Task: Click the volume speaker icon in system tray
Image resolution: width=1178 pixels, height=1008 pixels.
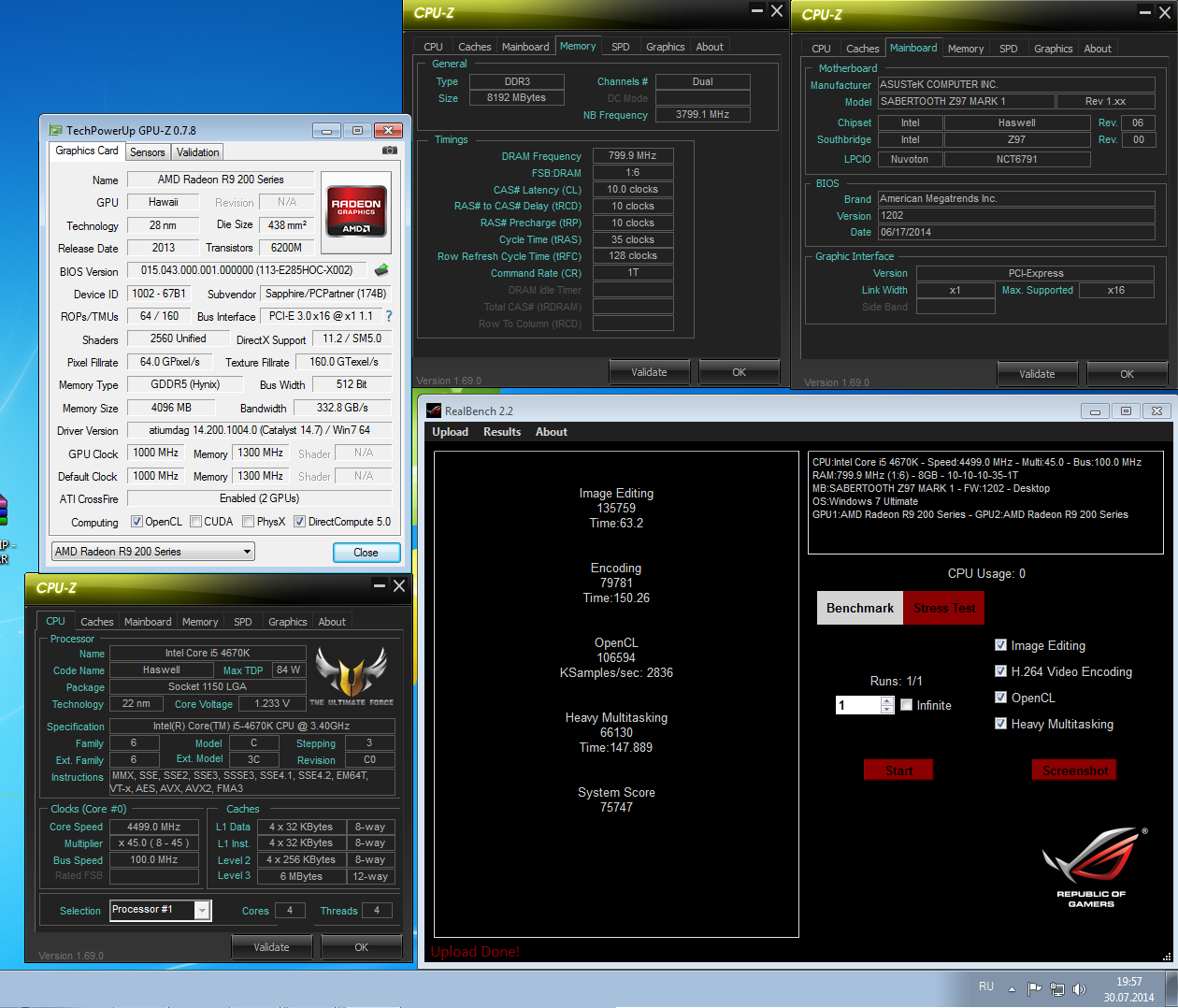Action: tap(1079, 988)
